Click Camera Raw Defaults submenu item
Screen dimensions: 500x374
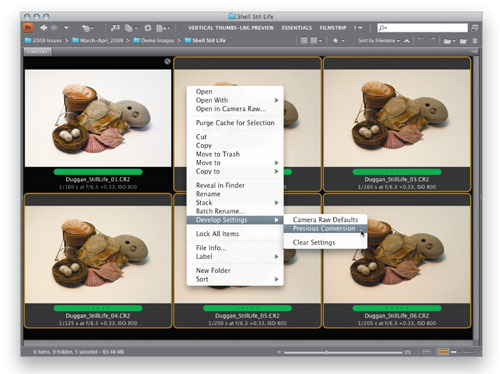(x=325, y=220)
